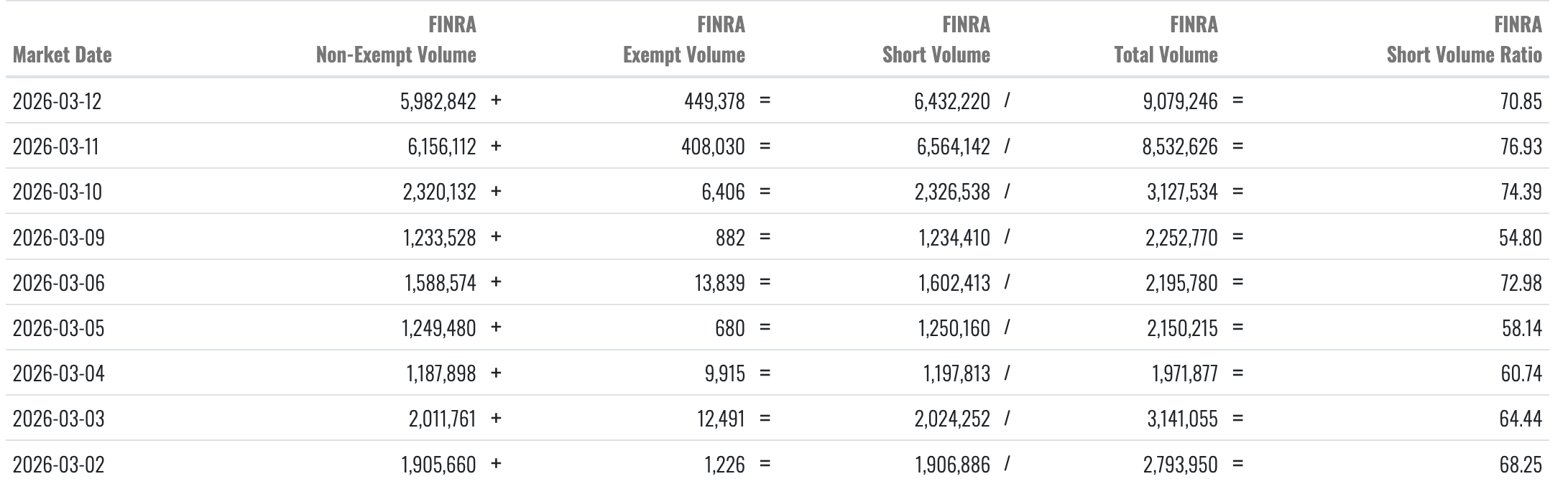Screen dimensions: 1568x484
Task: Click the 68.25 ratio in last row
Action: [x=1520, y=465]
